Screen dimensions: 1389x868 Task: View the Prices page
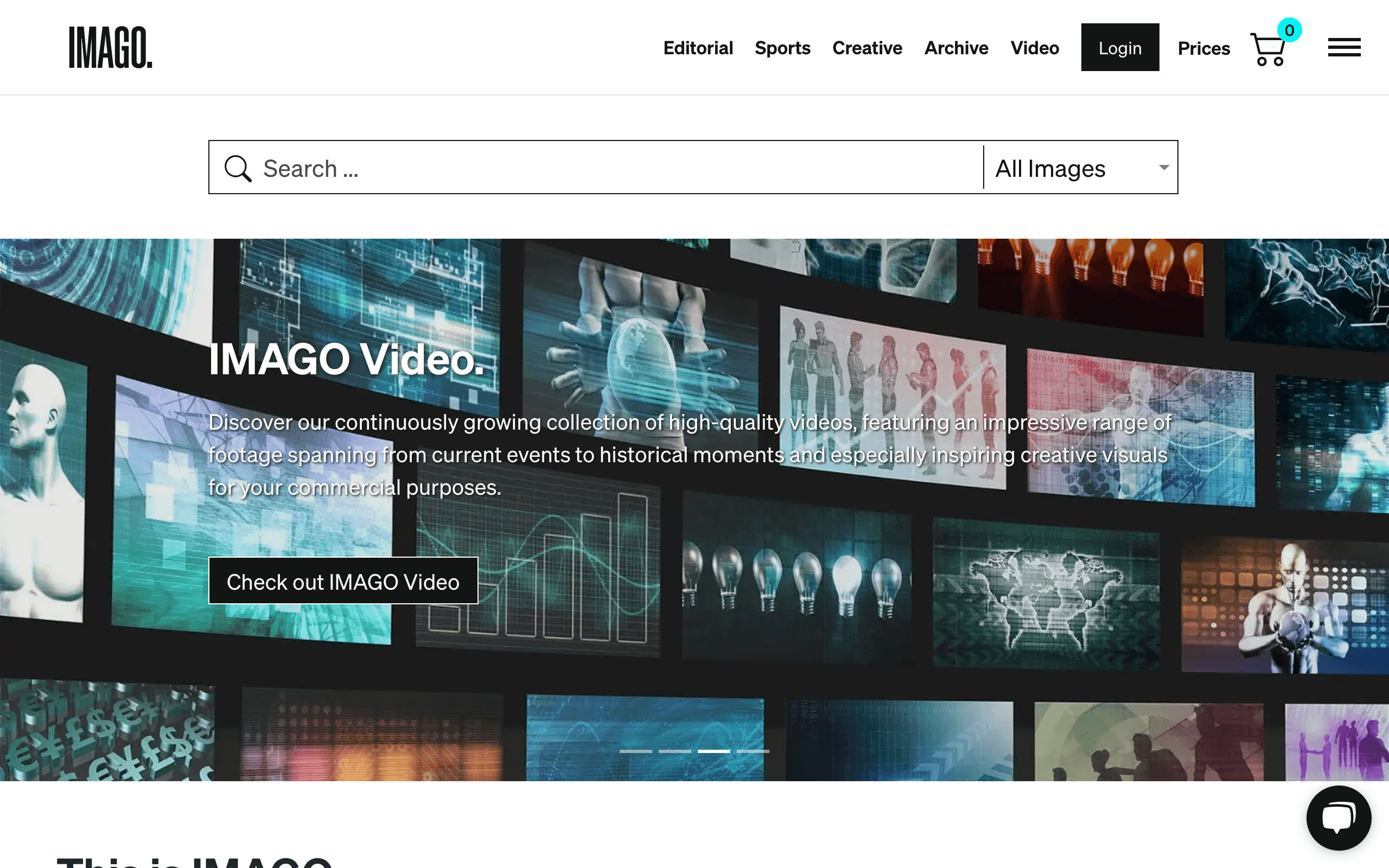point(1203,48)
